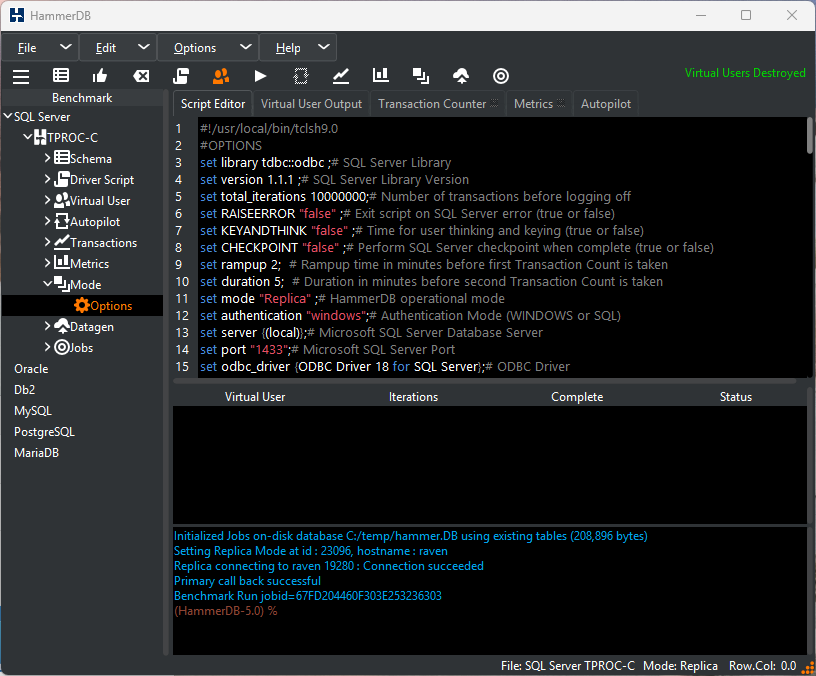
Task: Click script line 11 set mode Replica
Action: point(352,298)
